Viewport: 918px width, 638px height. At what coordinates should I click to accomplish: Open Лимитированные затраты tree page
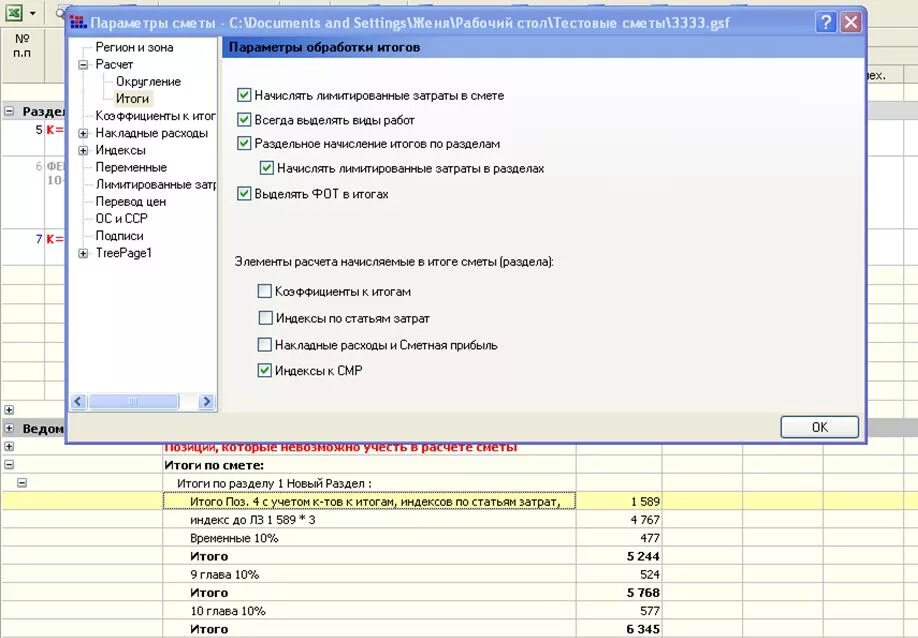155,184
